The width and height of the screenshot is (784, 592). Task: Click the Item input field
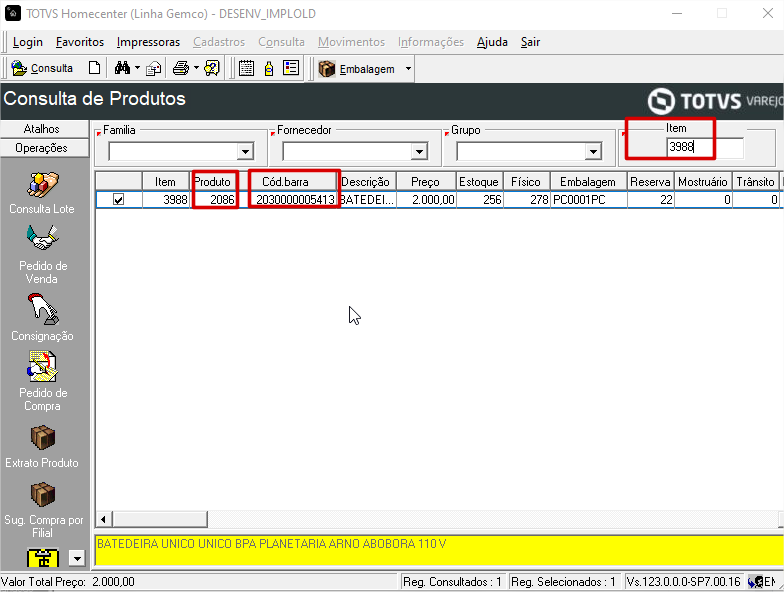tap(705, 147)
